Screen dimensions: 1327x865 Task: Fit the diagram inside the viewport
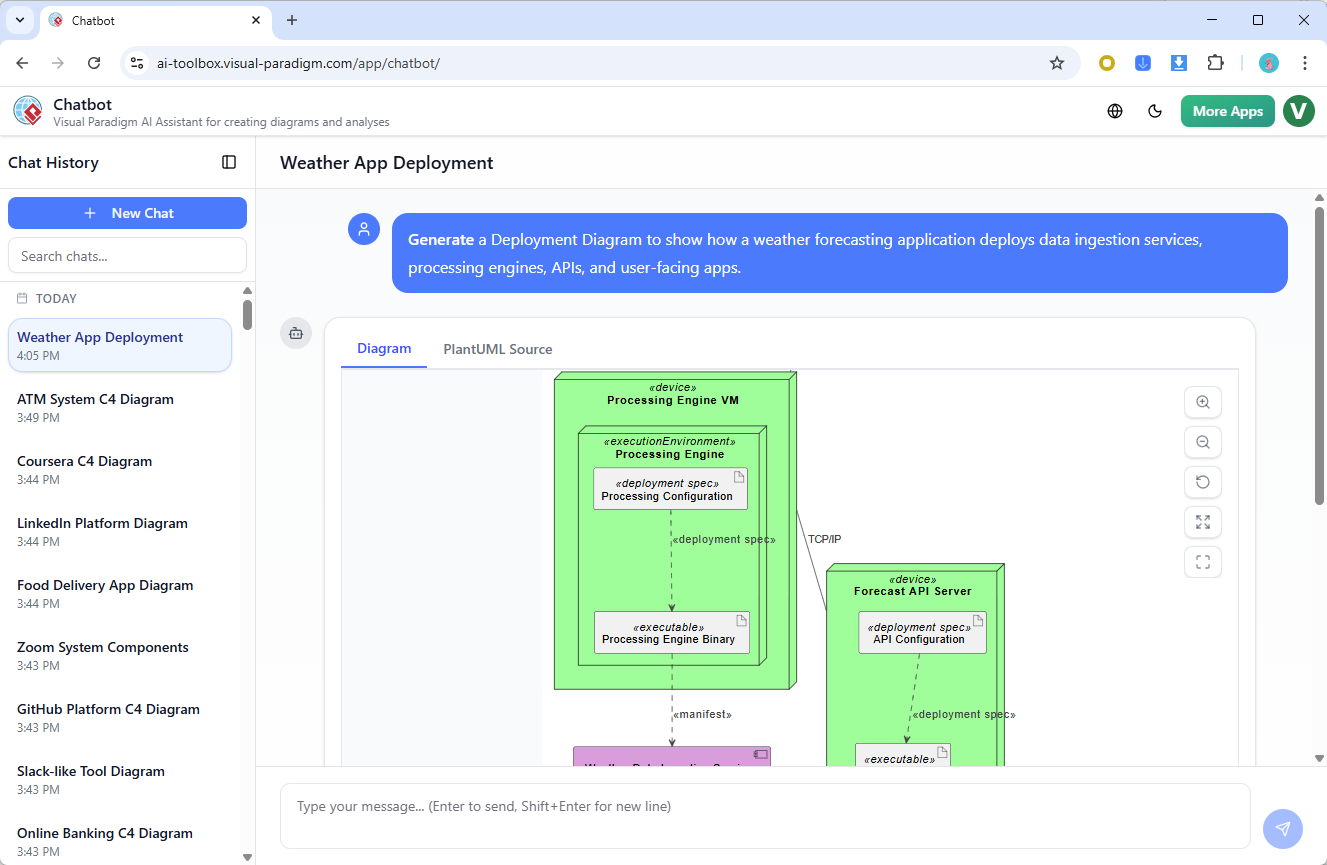pyautogui.click(x=1202, y=562)
